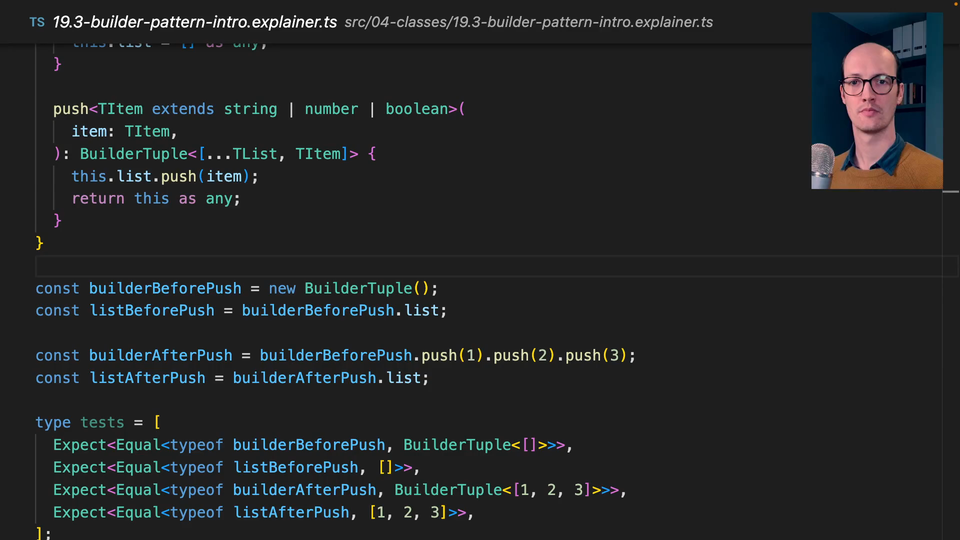960x540 pixels.
Task: Click the [1, 2, 3] tuple in last Expect line
Action: pyautogui.click(x=406, y=512)
